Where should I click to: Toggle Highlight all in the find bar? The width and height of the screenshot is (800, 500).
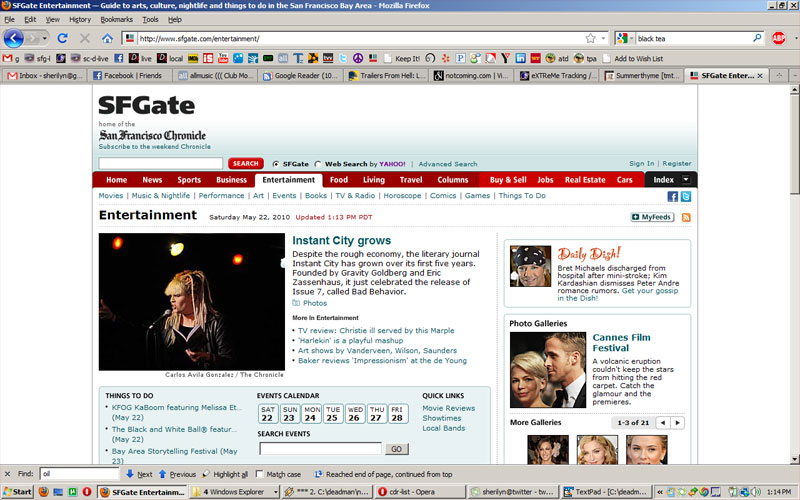(x=225, y=474)
